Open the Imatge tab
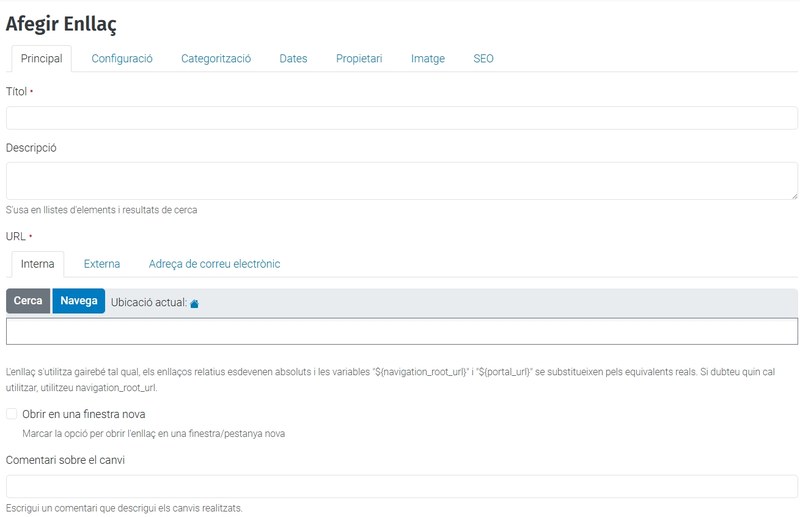The height and width of the screenshot is (517, 800). (428, 59)
